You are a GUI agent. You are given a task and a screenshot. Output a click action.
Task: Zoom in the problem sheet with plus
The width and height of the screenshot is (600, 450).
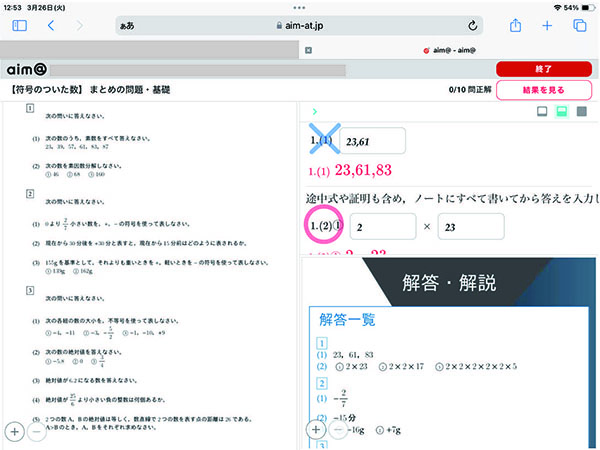[15, 432]
